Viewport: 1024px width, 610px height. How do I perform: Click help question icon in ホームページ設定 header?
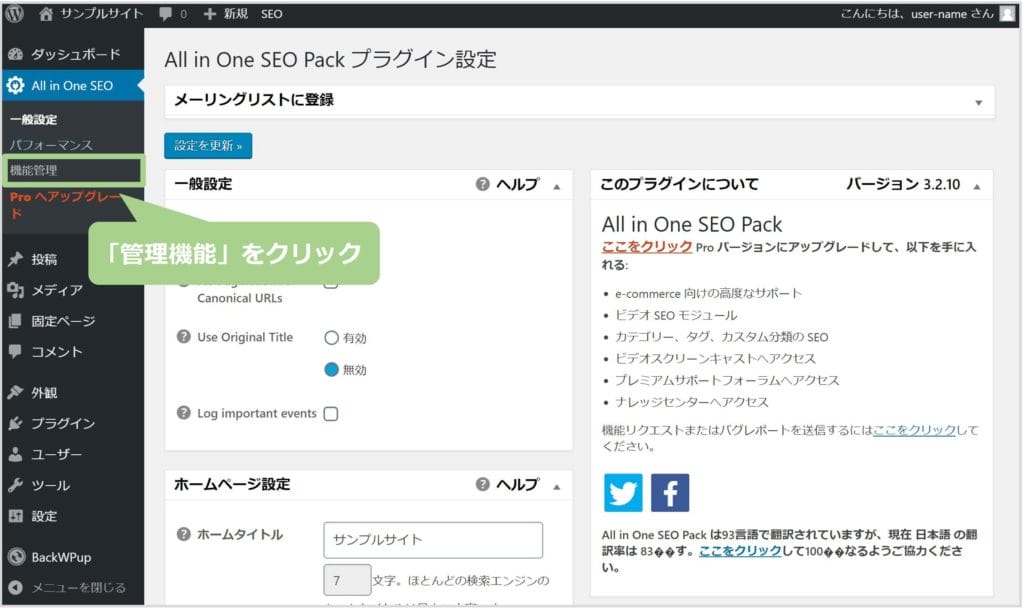(x=483, y=484)
